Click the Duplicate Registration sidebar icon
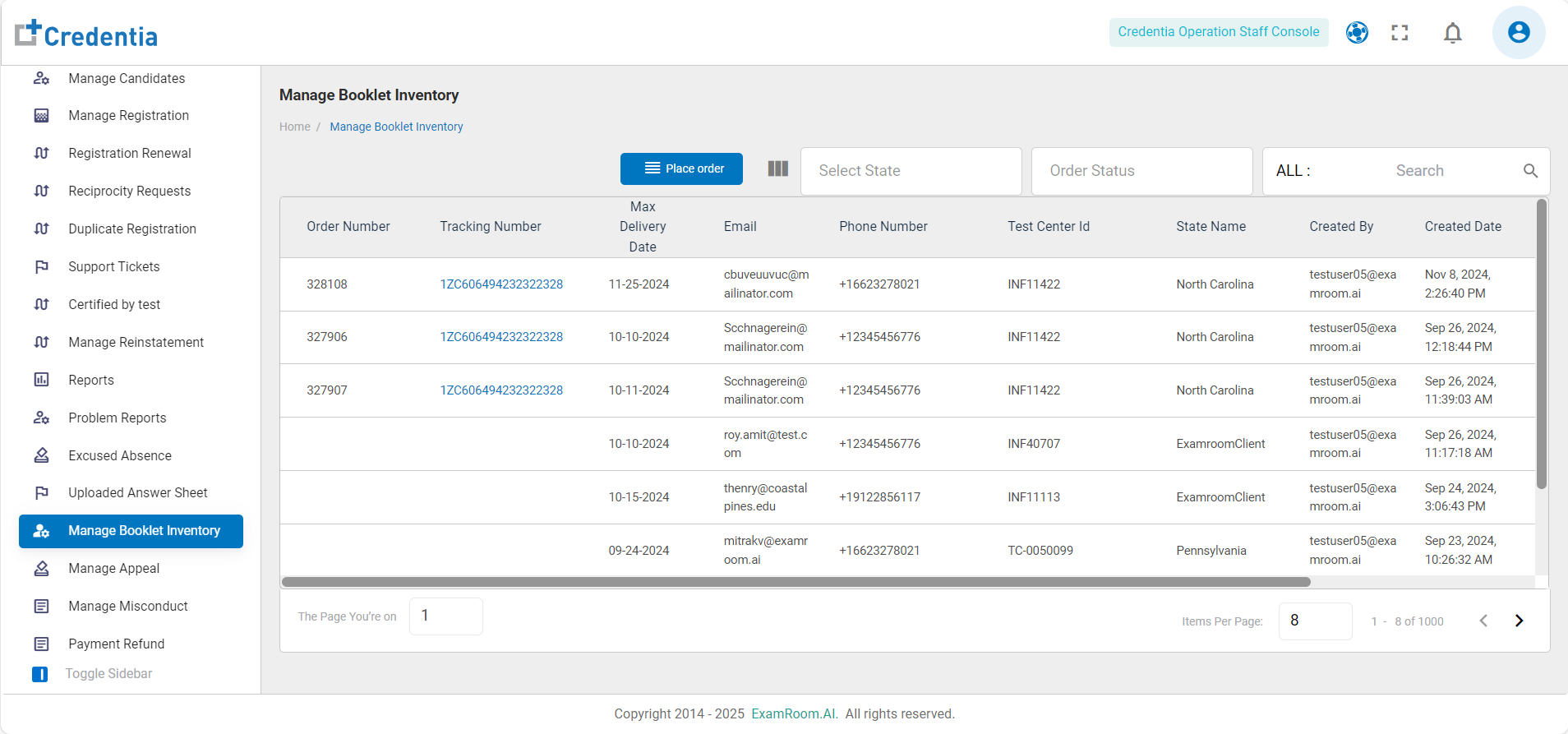Image resolution: width=1568 pixels, height=734 pixels. [41, 229]
